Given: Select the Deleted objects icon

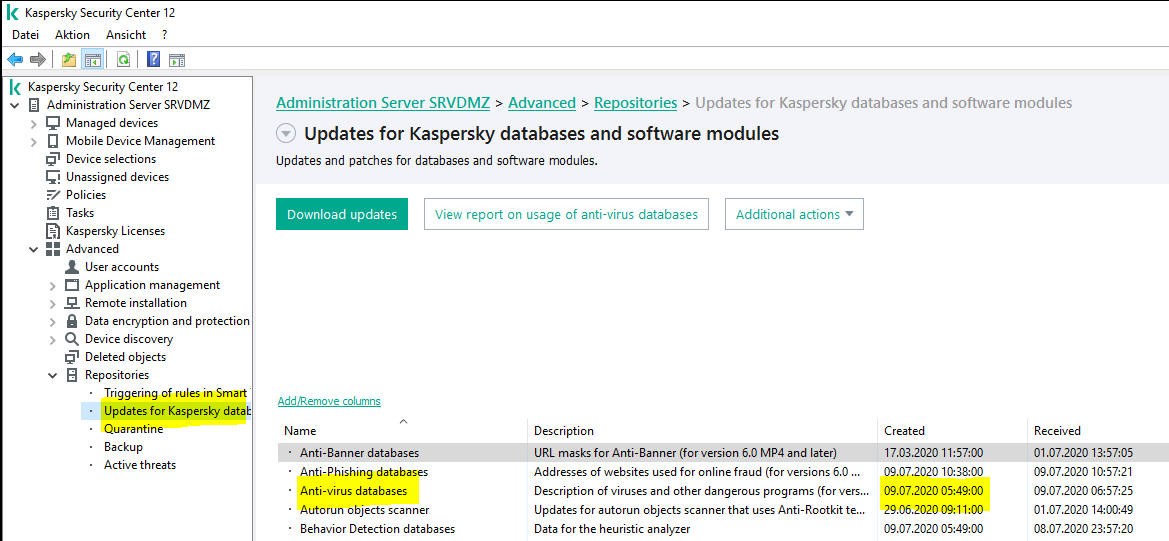Looking at the screenshot, I should [72, 357].
